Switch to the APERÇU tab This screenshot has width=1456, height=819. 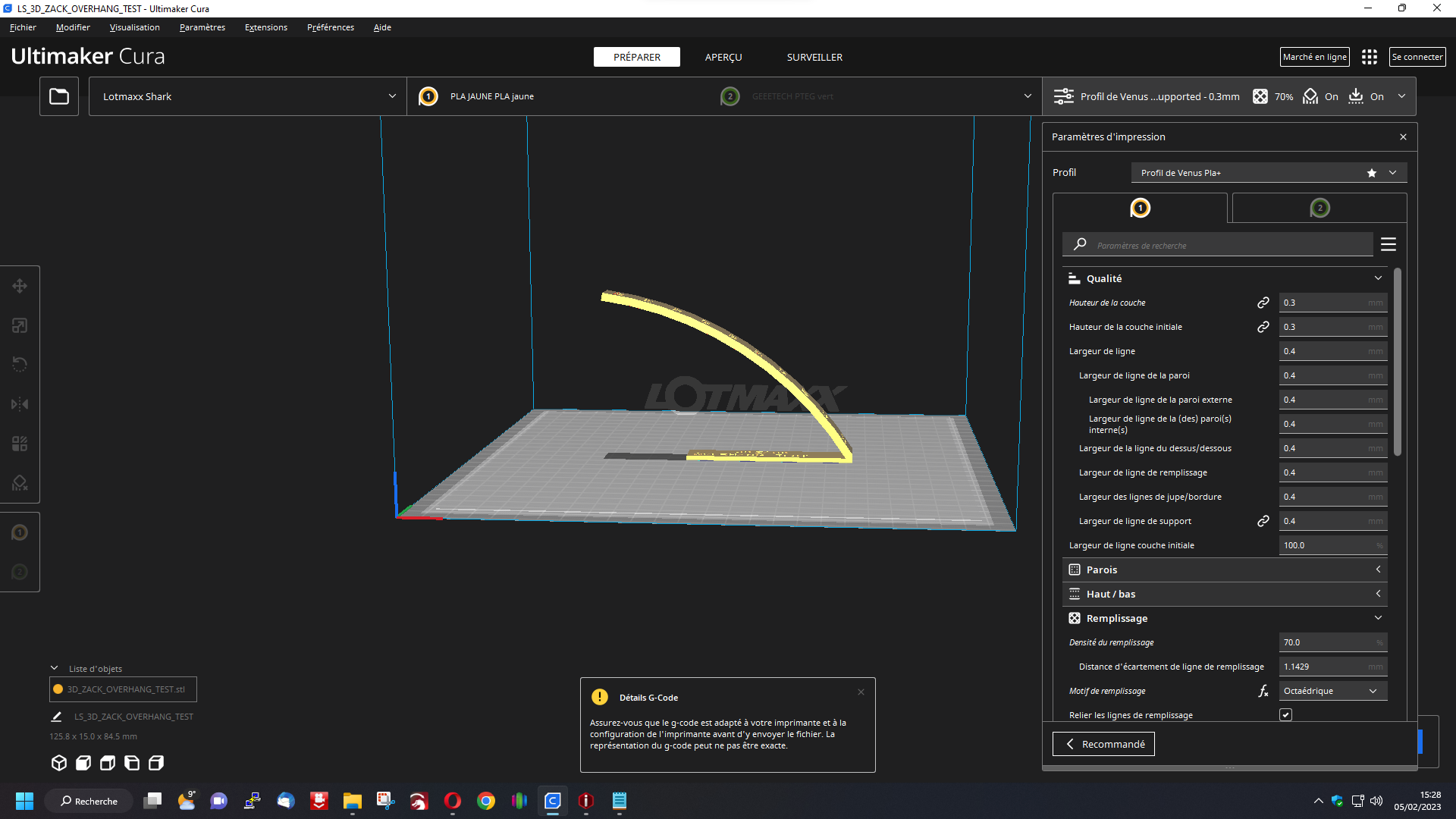(723, 57)
